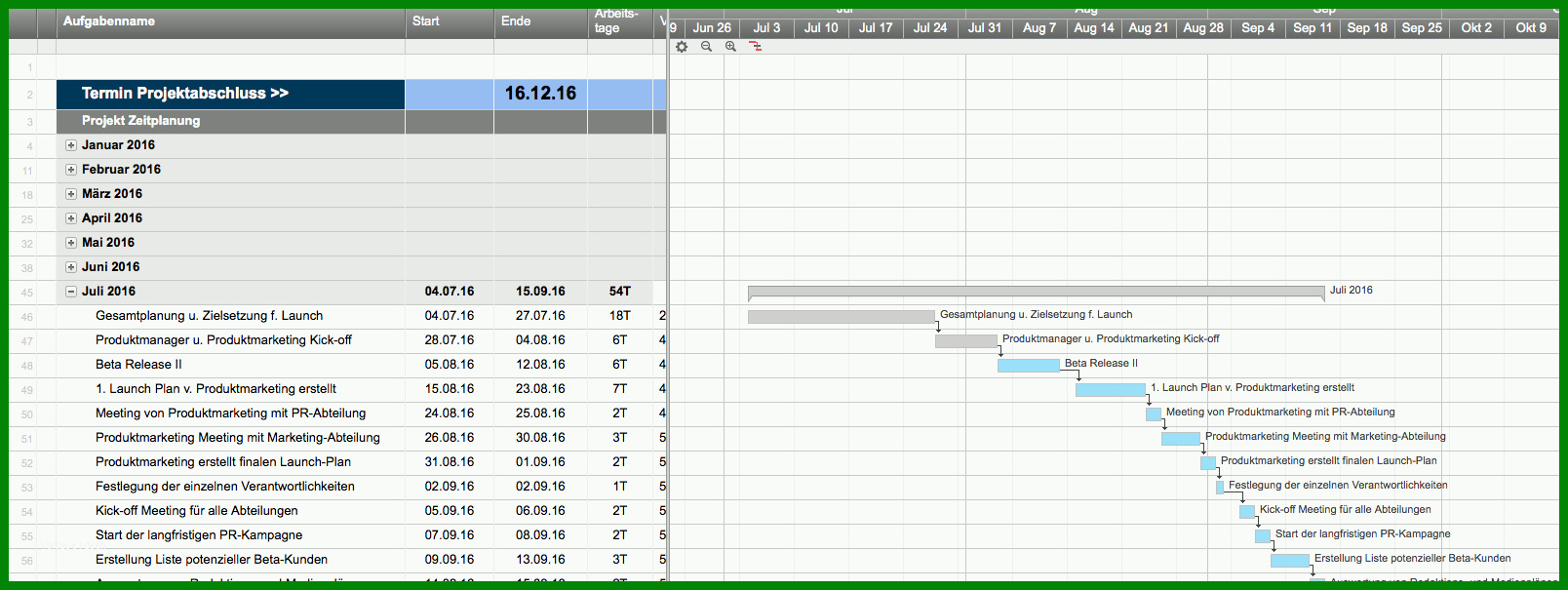1568x590 pixels.
Task: Toggle the red critical path icon
Action: (756, 47)
